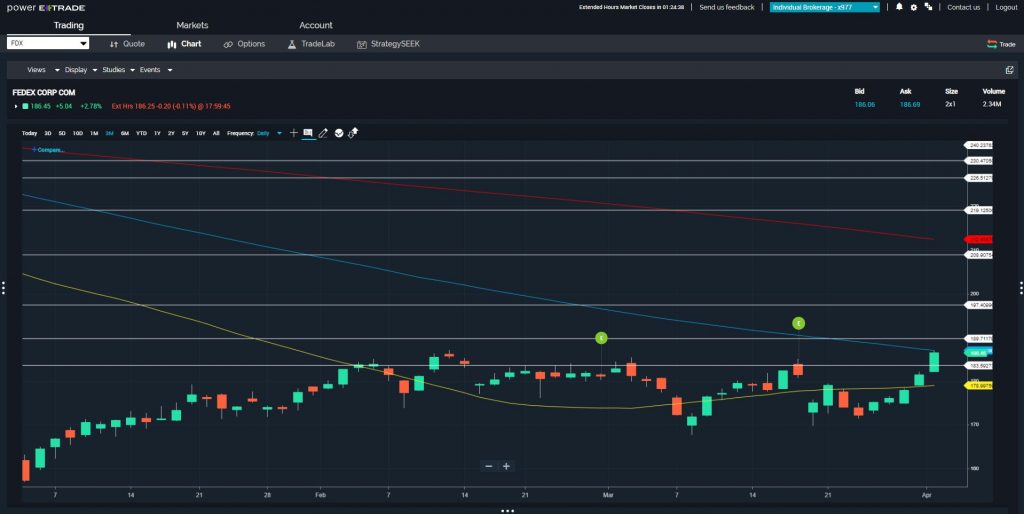1024x514 pixels.
Task: Open the notifications bell icon
Action: pyautogui.click(x=899, y=7)
